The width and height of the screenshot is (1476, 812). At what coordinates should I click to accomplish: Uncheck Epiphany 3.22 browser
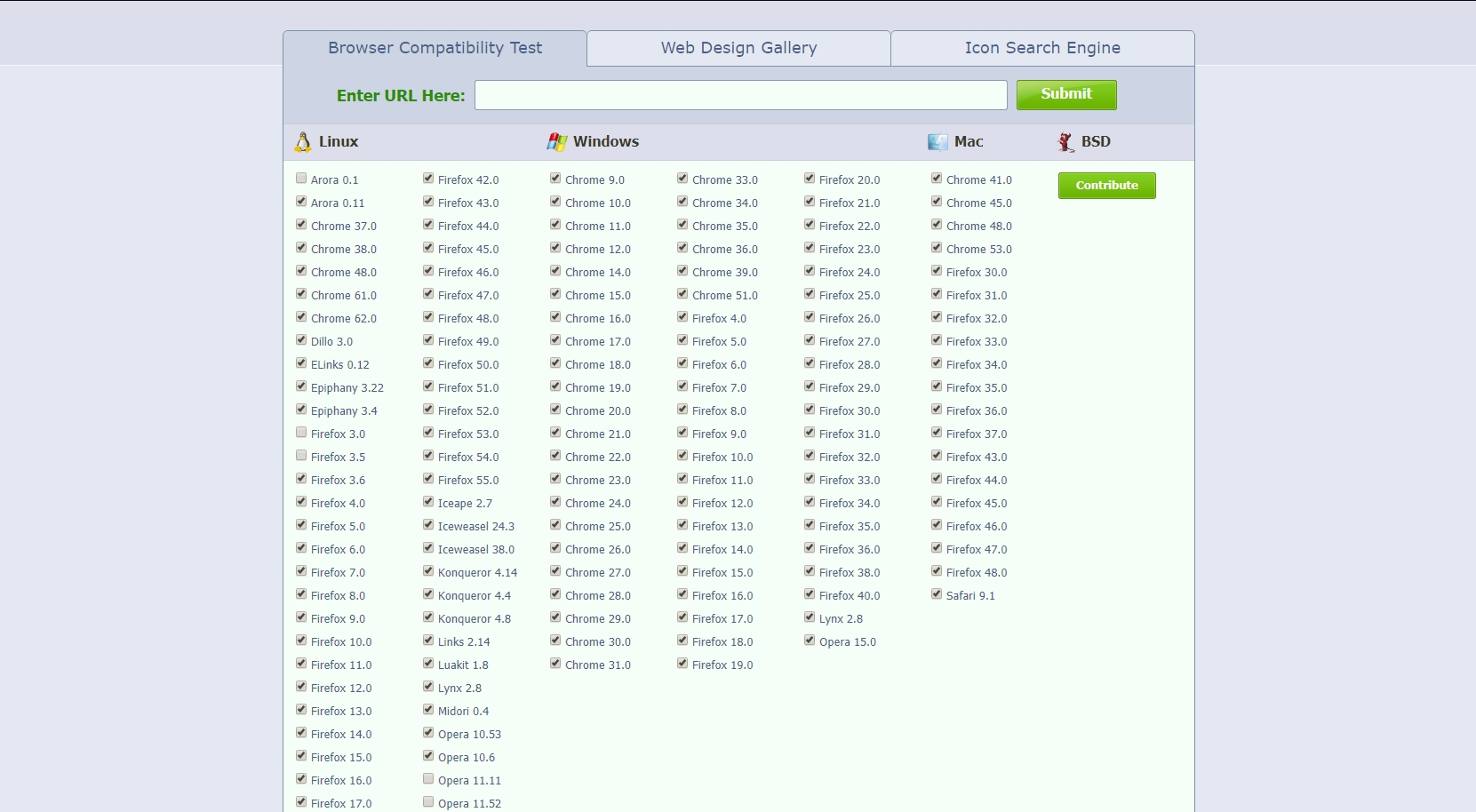click(x=301, y=386)
